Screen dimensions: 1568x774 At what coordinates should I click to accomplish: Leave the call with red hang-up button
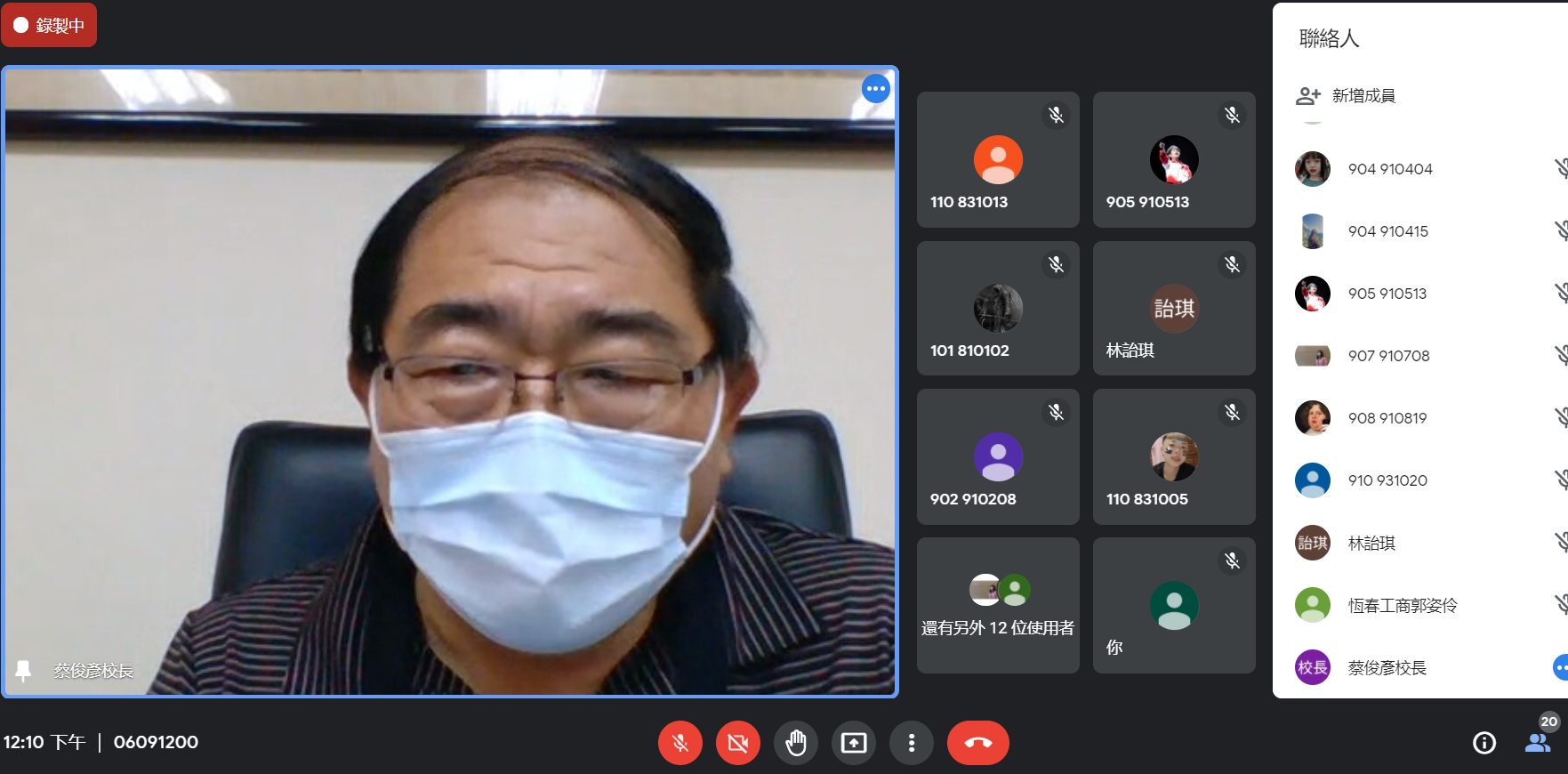coord(978,743)
